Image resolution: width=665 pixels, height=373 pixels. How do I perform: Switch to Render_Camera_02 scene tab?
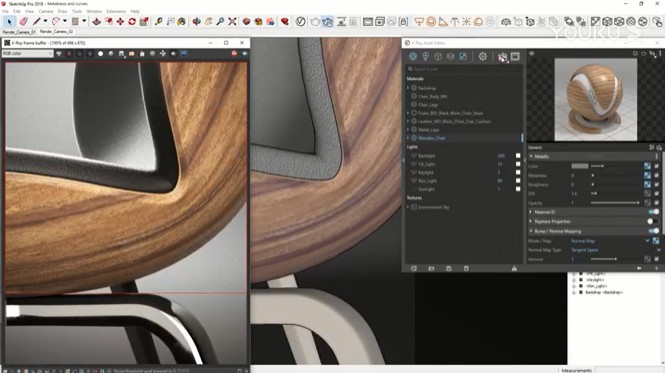(56, 32)
